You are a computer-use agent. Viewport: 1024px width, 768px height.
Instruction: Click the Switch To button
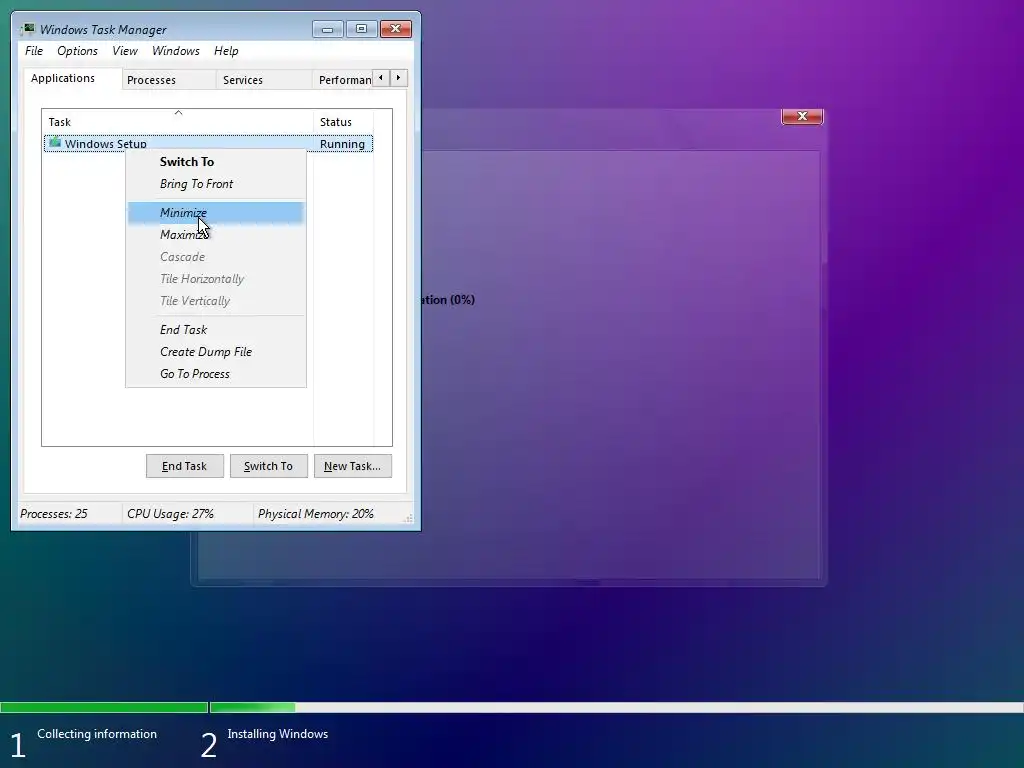(x=268, y=466)
